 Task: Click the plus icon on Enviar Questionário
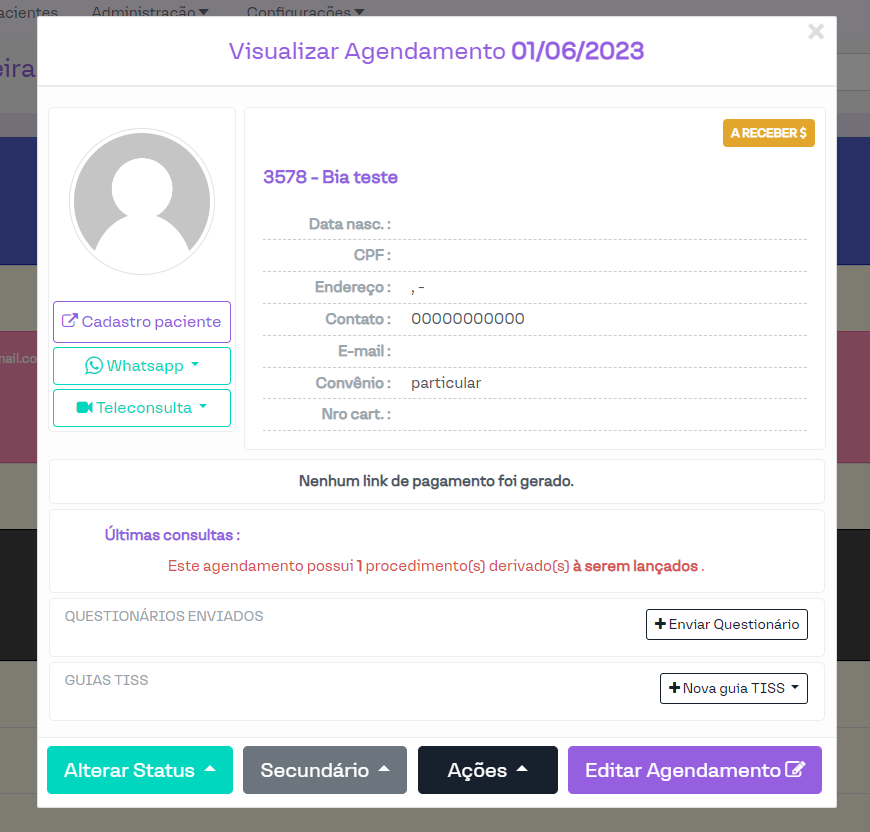(x=660, y=624)
